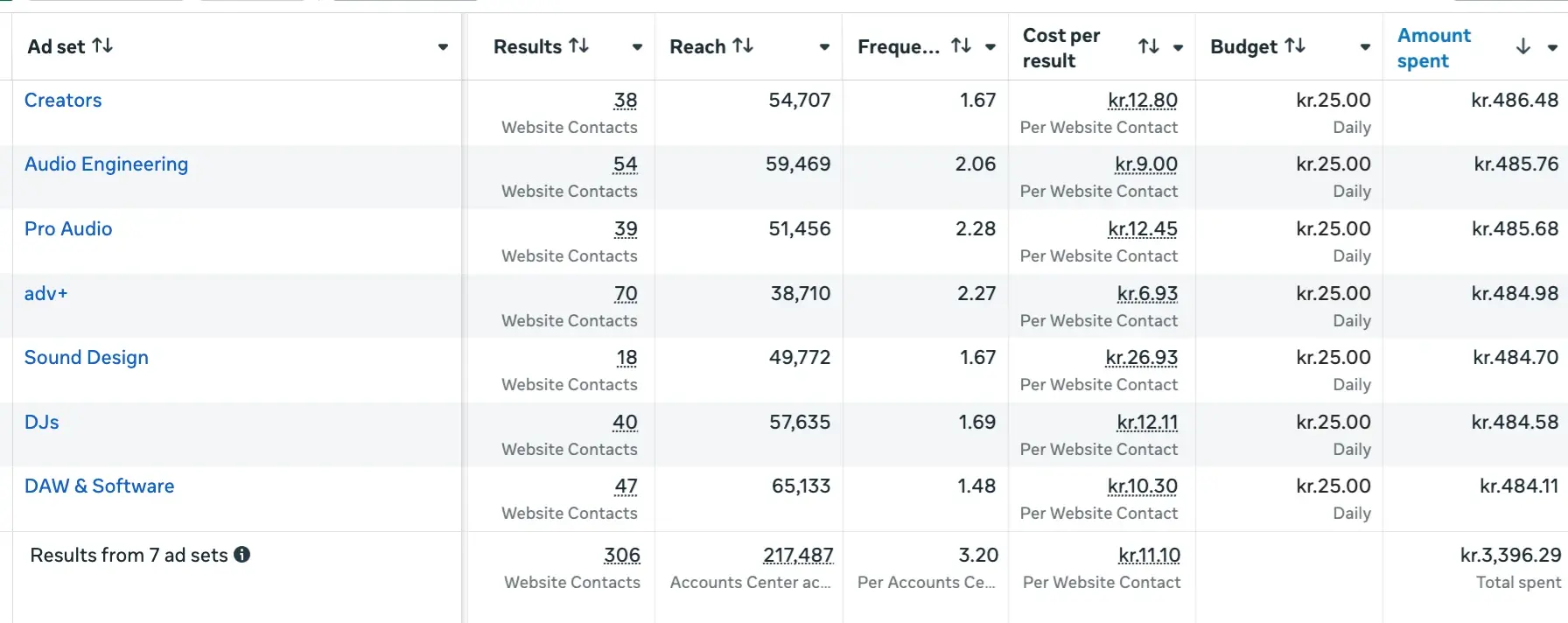Viewport: 1568px width, 623px height.
Task: Sort by Results using its arrows icon
Action: click(x=578, y=45)
